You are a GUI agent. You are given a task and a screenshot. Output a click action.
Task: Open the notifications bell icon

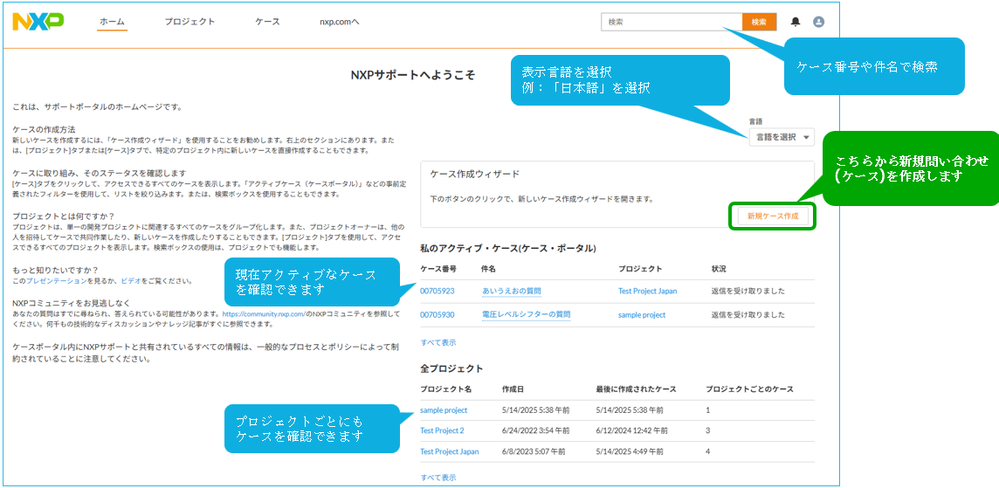click(795, 22)
